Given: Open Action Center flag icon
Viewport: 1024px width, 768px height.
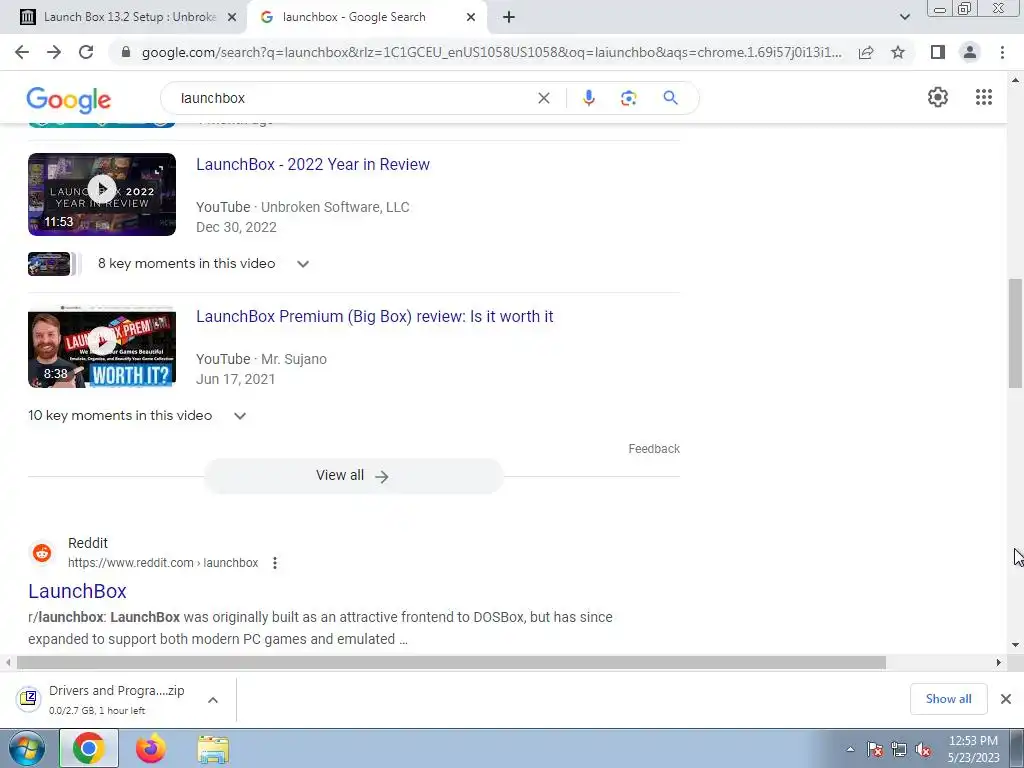Looking at the screenshot, I should coord(875,750).
